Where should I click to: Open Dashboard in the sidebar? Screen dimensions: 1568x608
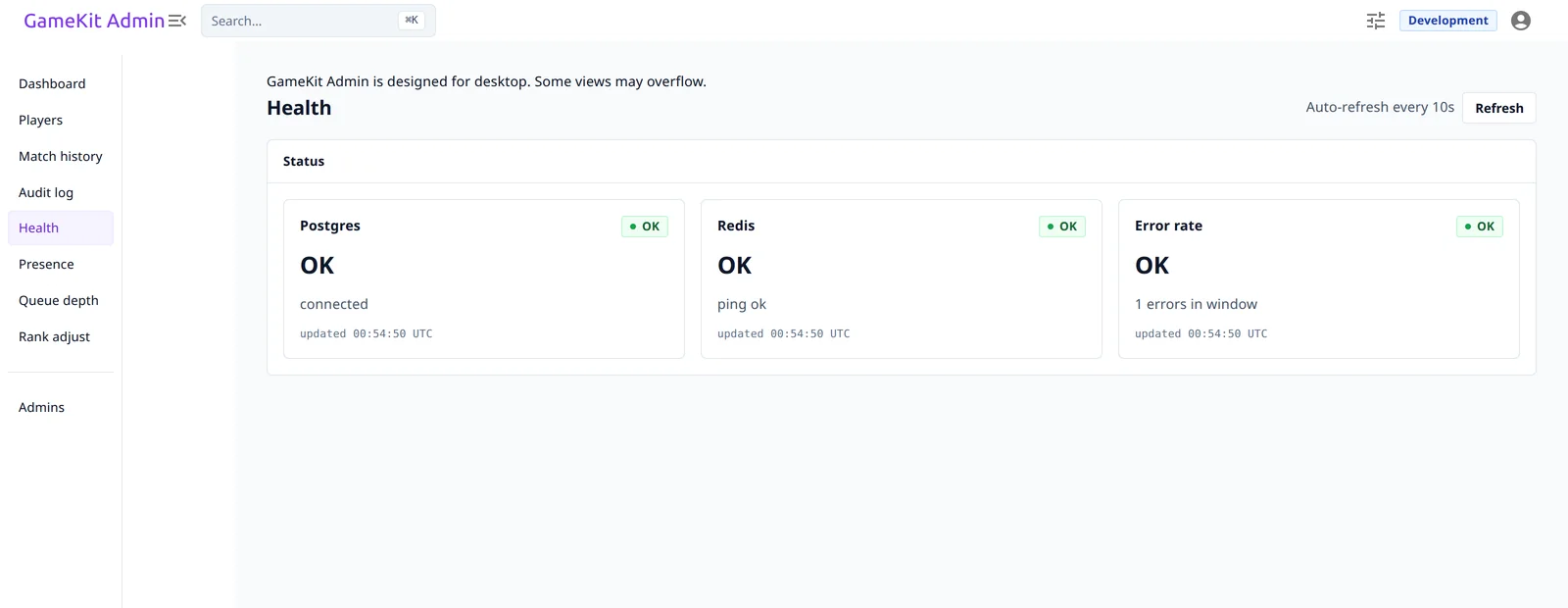(x=61, y=84)
